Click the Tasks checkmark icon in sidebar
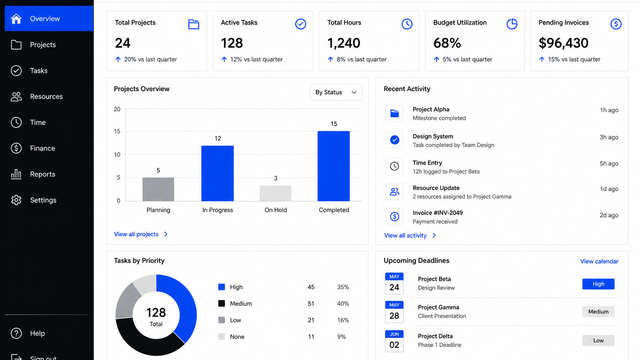Screen dimensions: 640x360 pyautogui.click(x=16, y=71)
